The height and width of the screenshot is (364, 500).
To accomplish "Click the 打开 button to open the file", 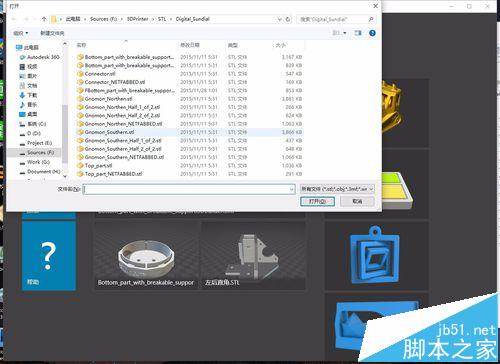I will click(317, 201).
